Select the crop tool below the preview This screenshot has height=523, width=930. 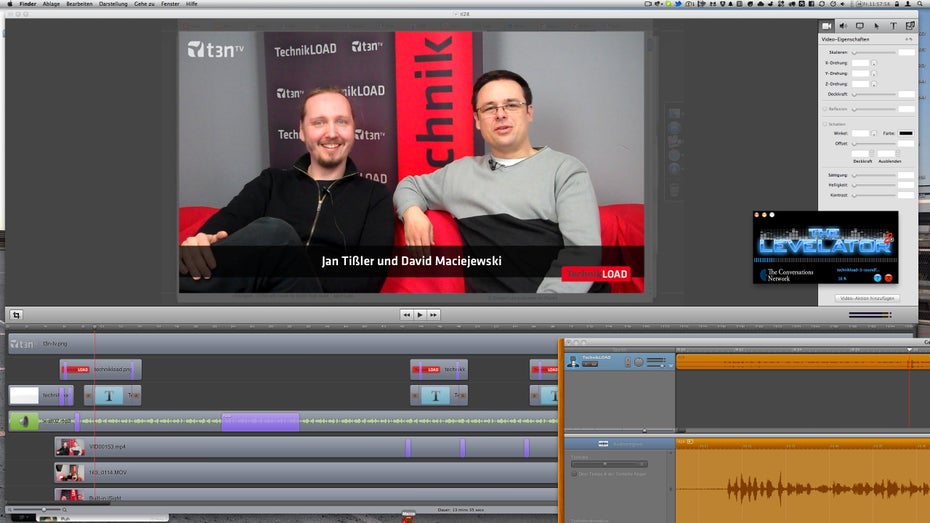(16, 315)
